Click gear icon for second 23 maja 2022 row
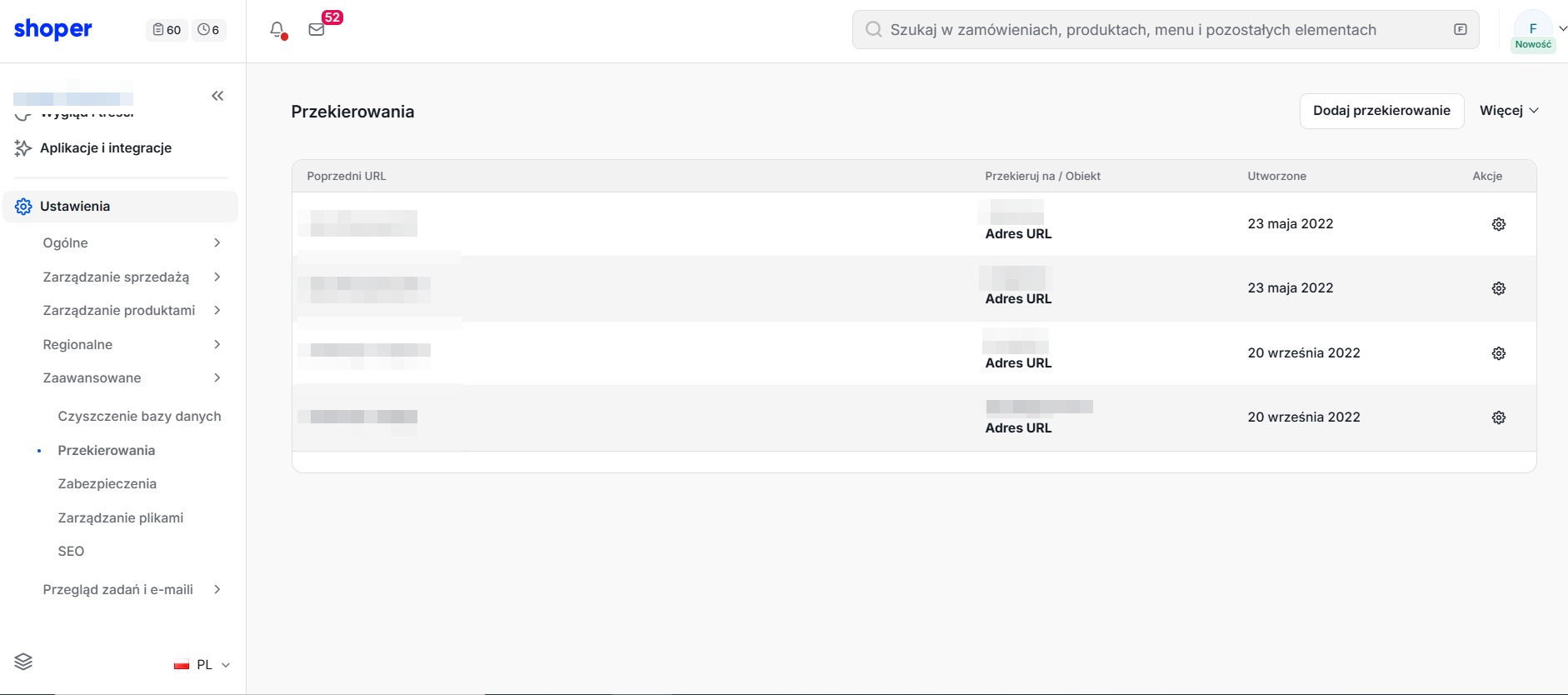 [1498, 288]
